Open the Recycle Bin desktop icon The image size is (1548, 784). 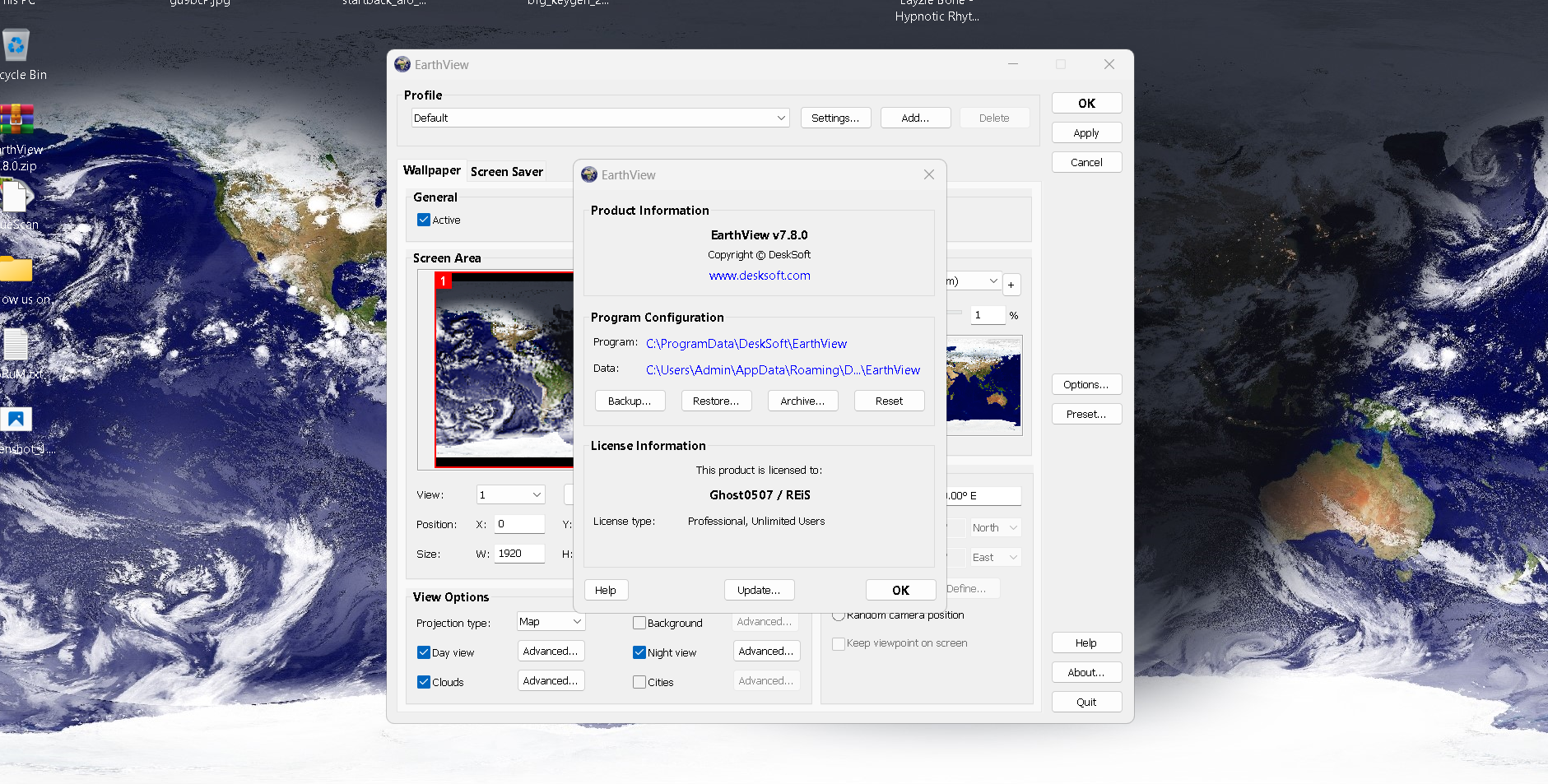[x=16, y=45]
